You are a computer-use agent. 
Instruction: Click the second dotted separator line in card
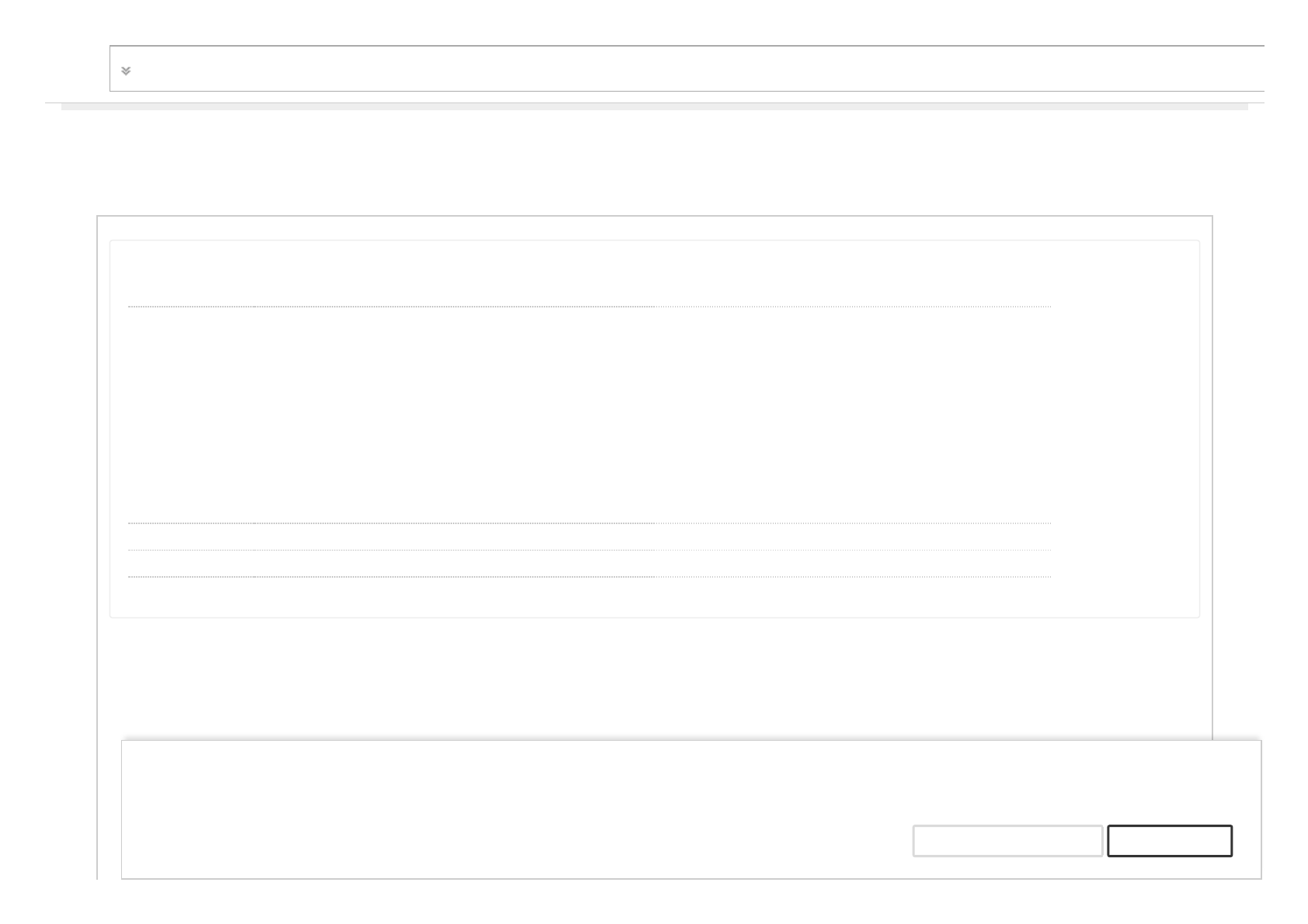point(589,523)
